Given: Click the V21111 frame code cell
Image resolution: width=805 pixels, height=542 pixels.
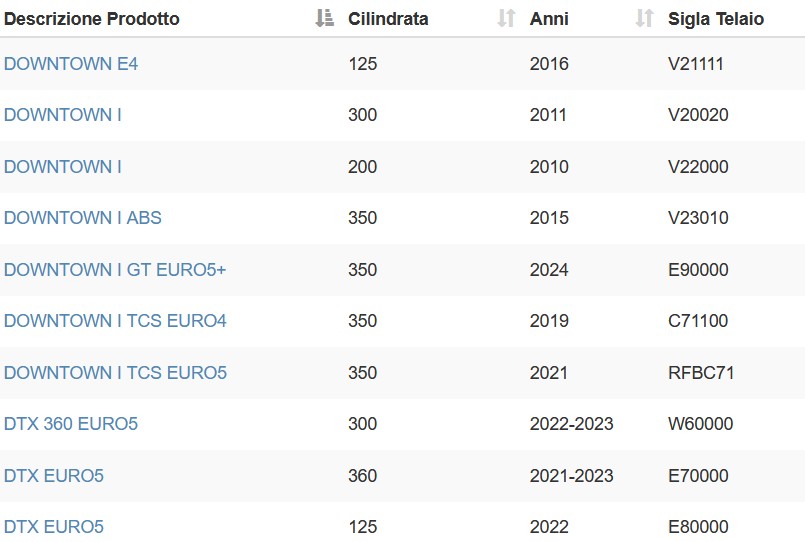Looking at the screenshot, I should (696, 64).
